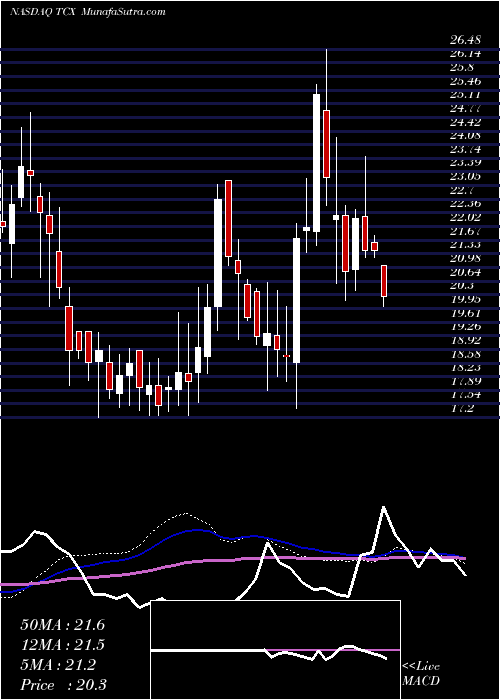Screen dimensions: 500x700
Task: Select the 19.95 price axis label
Action: pyautogui.click(x=465, y=299)
